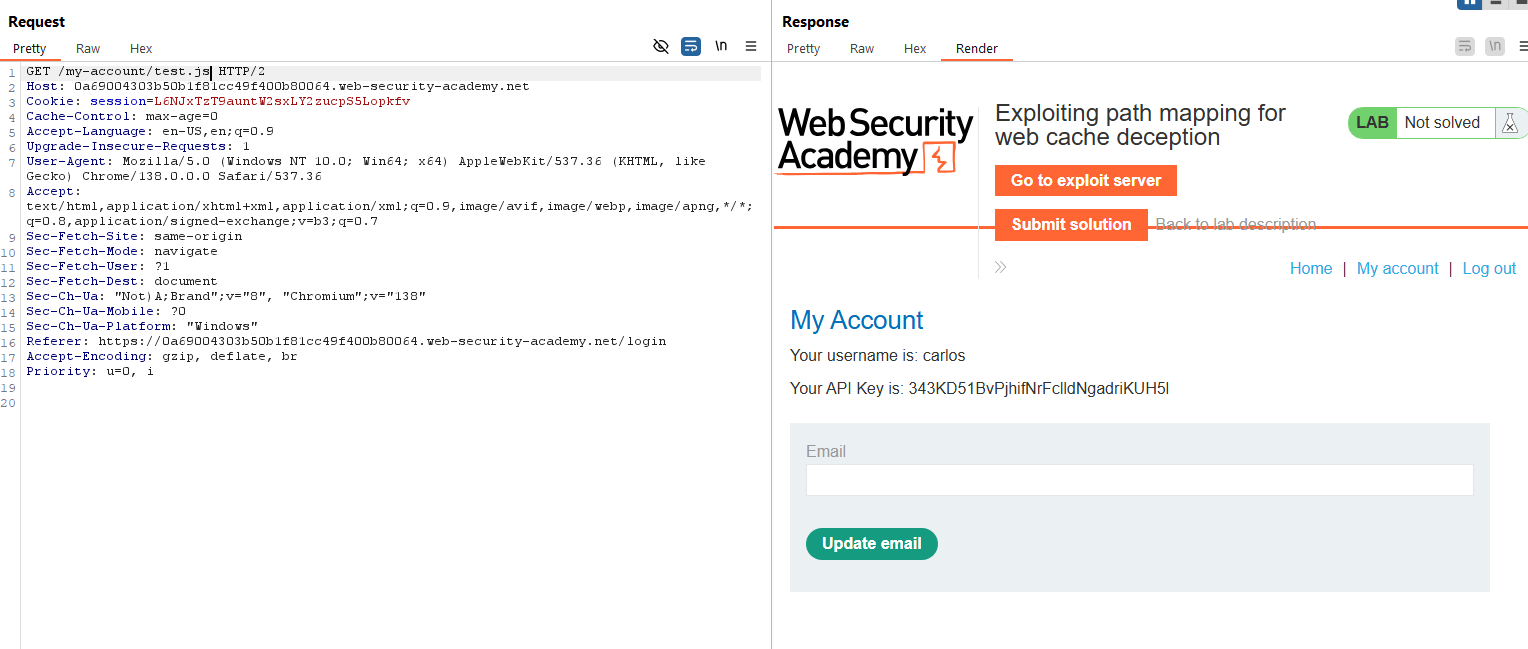The height and width of the screenshot is (649, 1528).
Task: Select top-bottom stacked layout icon
Action: 1496,3
